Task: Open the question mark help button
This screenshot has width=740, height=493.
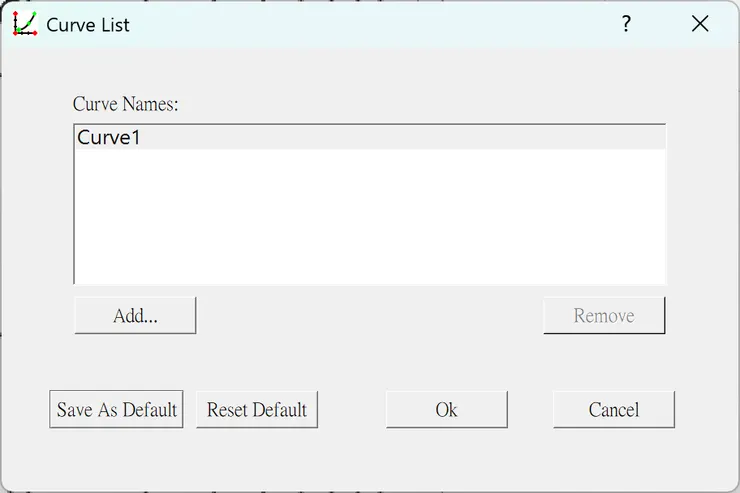Action: click(626, 24)
